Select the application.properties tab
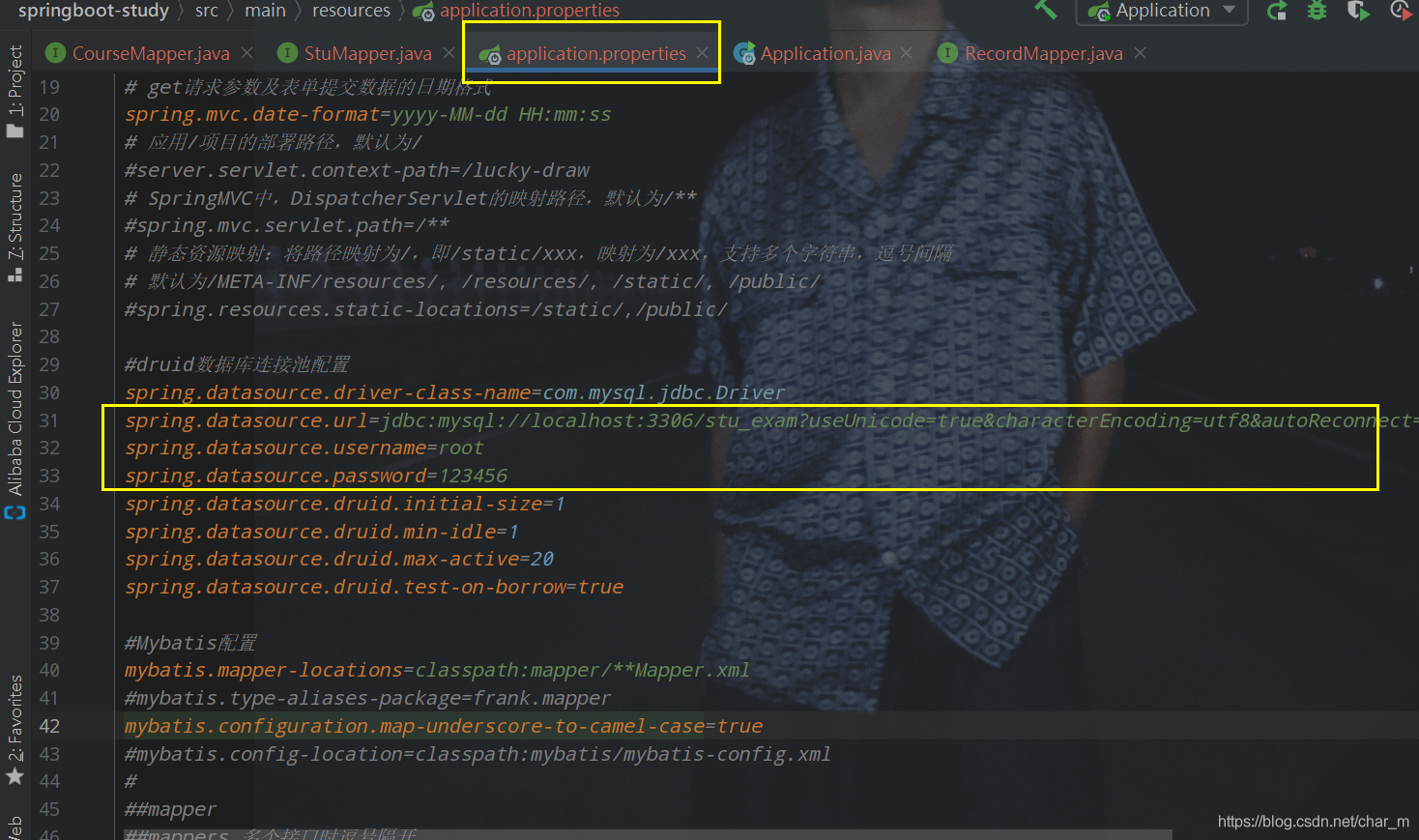The height and width of the screenshot is (840, 1419). click(x=595, y=53)
